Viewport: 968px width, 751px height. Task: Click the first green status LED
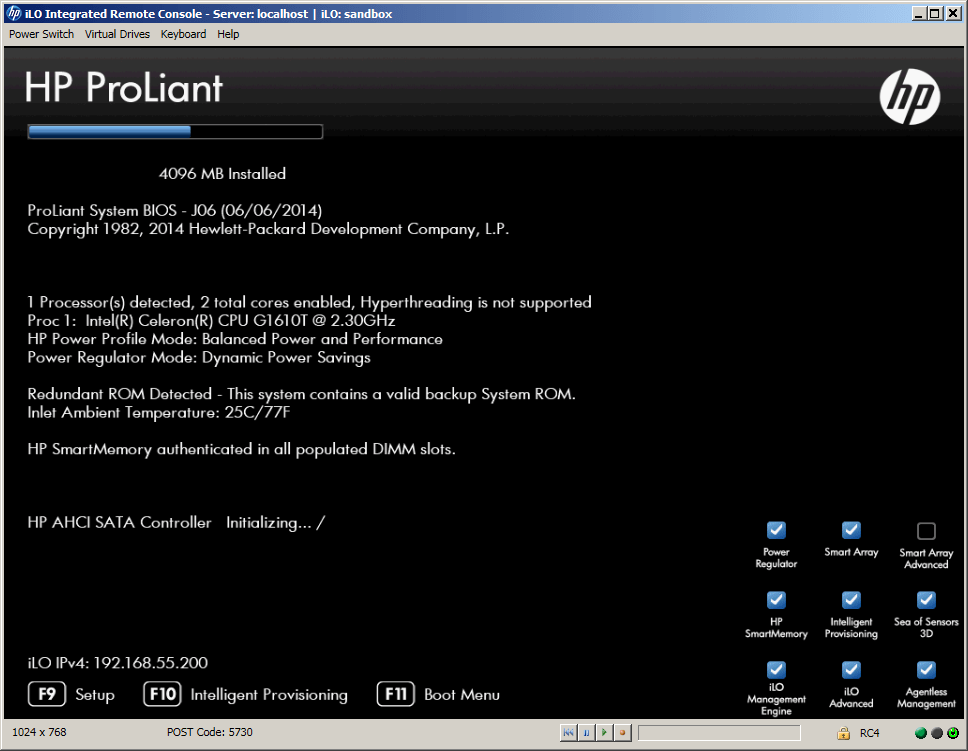tap(920, 733)
